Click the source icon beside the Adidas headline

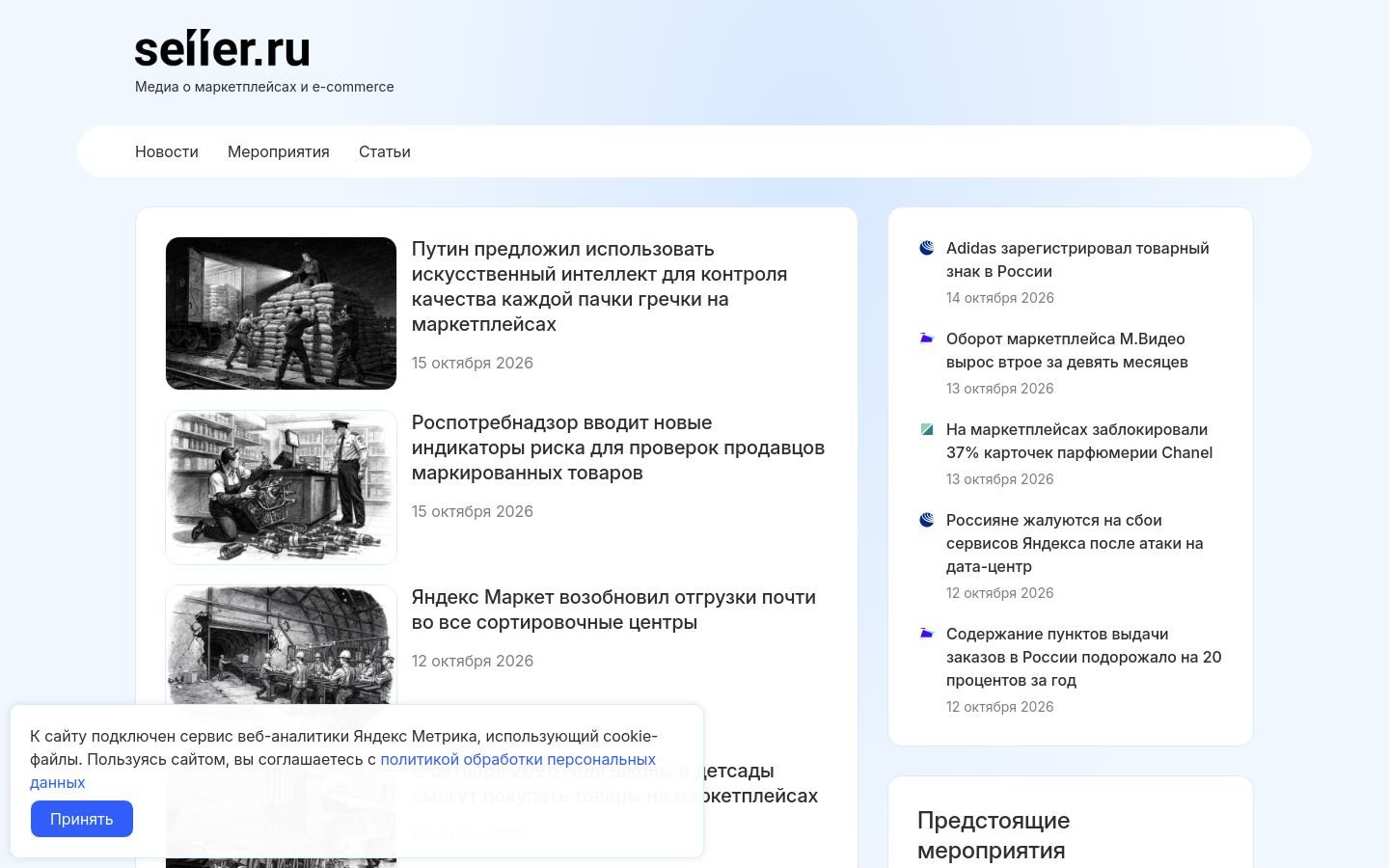pos(927,248)
